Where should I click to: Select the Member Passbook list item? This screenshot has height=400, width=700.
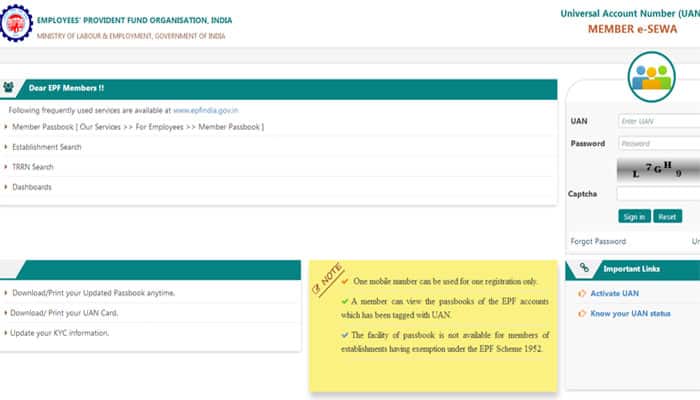[x=138, y=127]
